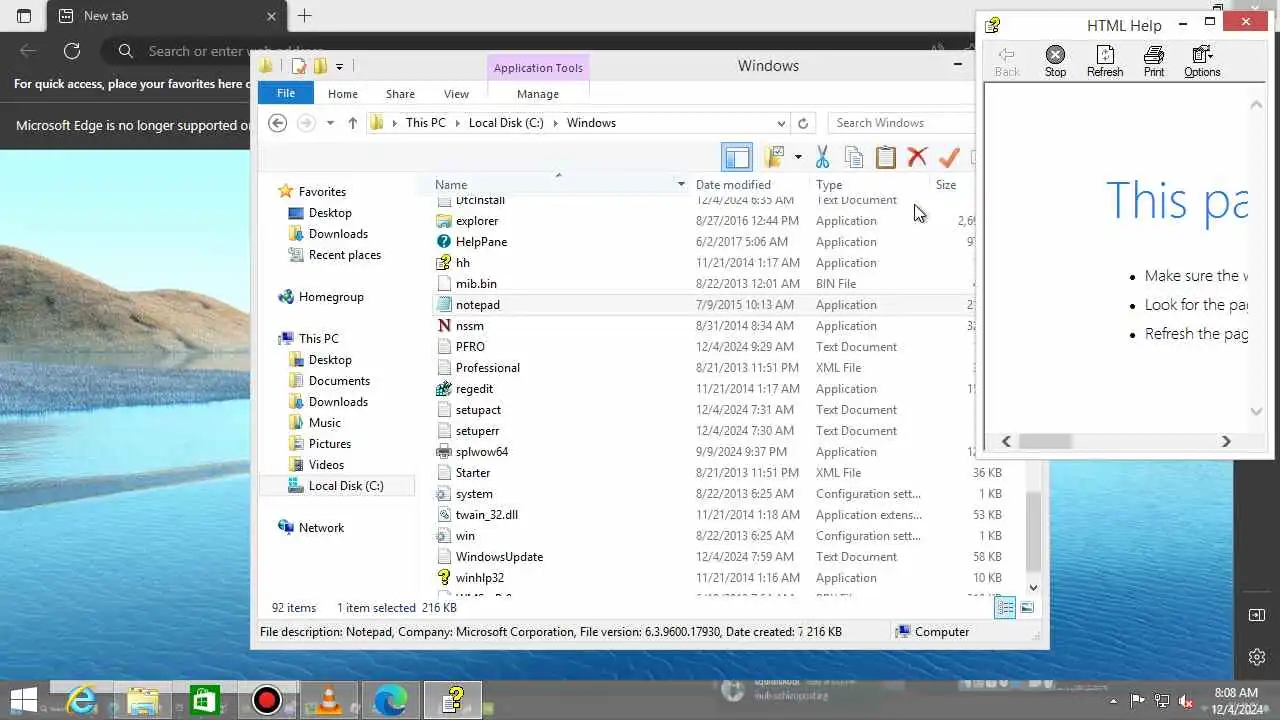This screenshot has width=1280, height=720.
Task: Sort by Type column header
Action: click(x=829, y=185)
